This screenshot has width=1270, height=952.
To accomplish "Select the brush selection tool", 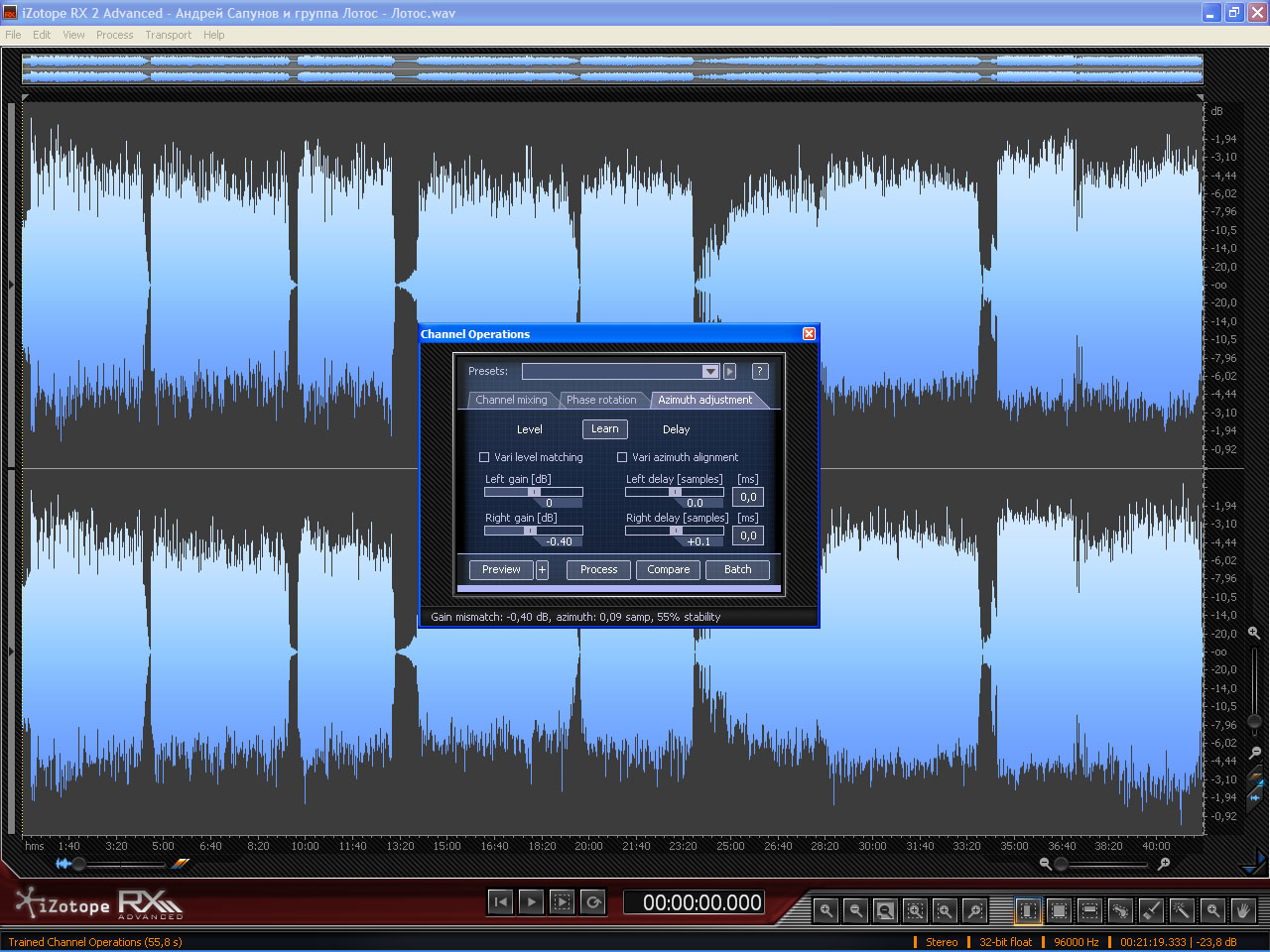I will click(1151, 909).
